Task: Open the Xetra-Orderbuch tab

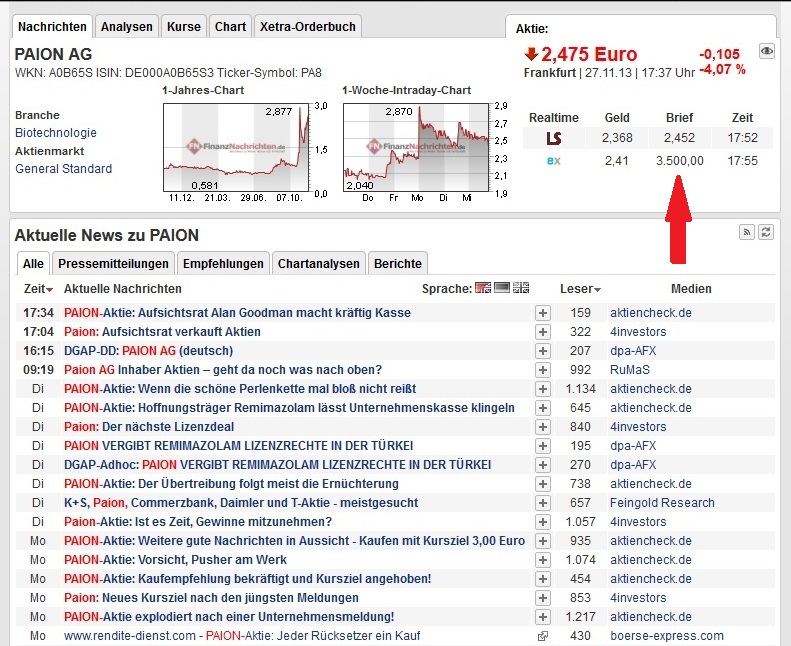Action: click(x=308, y=27)
